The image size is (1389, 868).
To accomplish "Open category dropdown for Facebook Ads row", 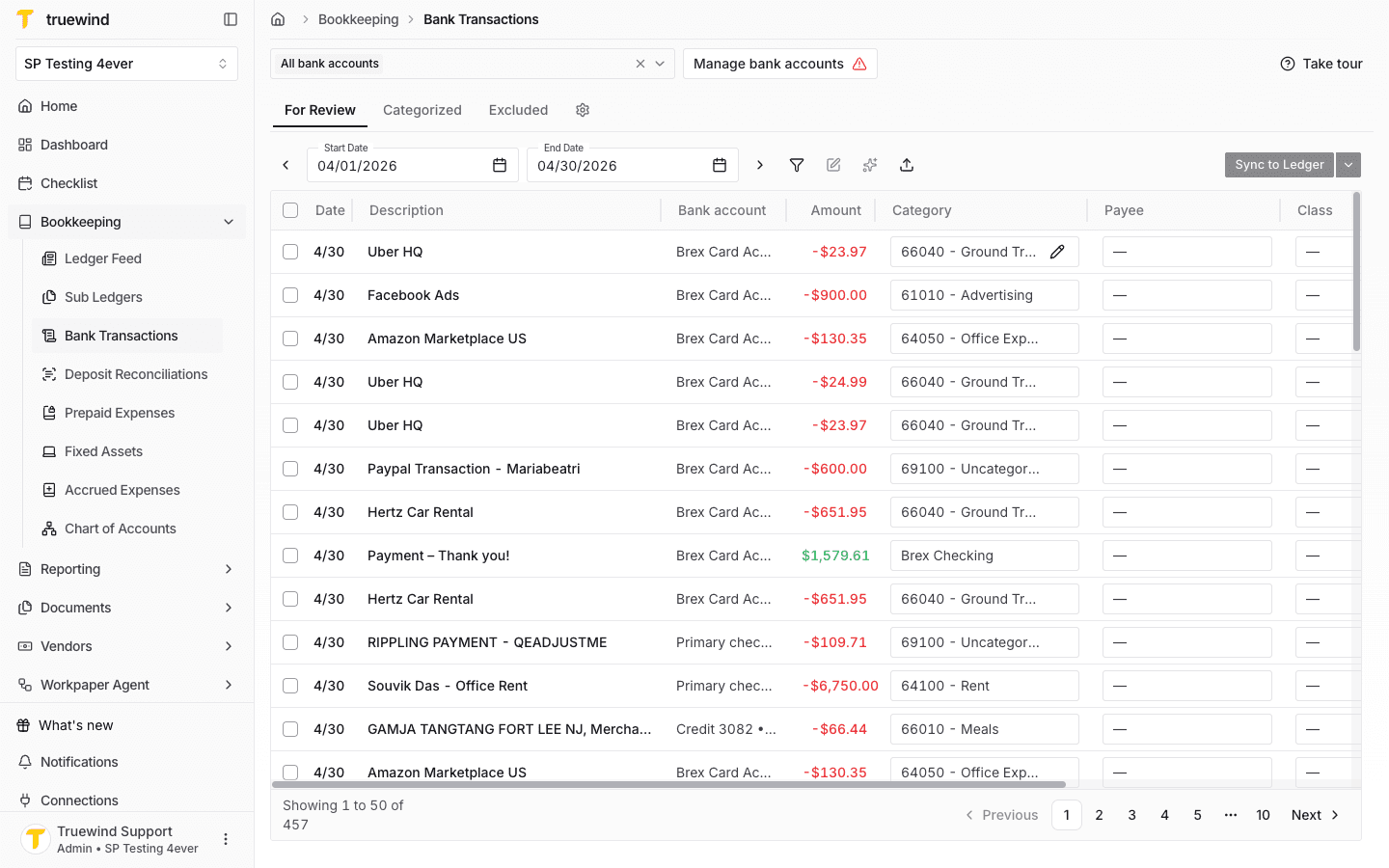I will tap(985, 295).
